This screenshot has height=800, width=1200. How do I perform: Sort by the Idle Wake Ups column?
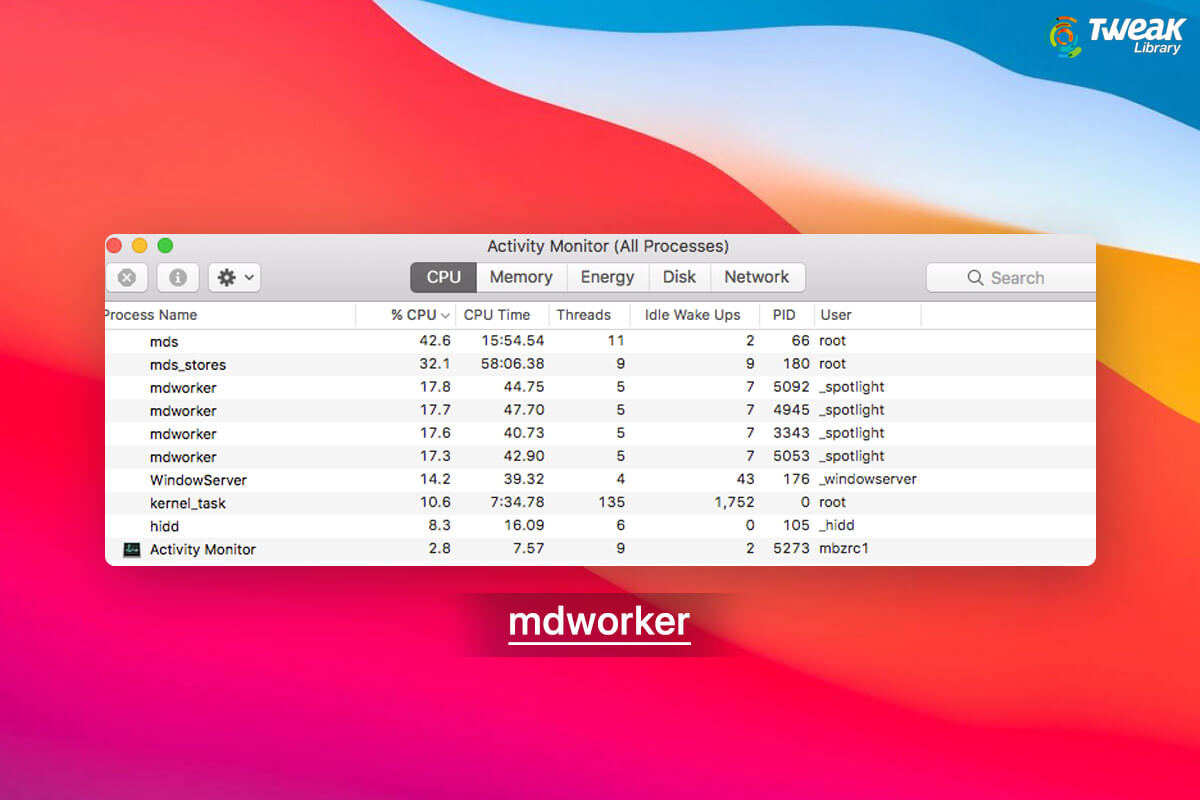(x=694, y=314)
